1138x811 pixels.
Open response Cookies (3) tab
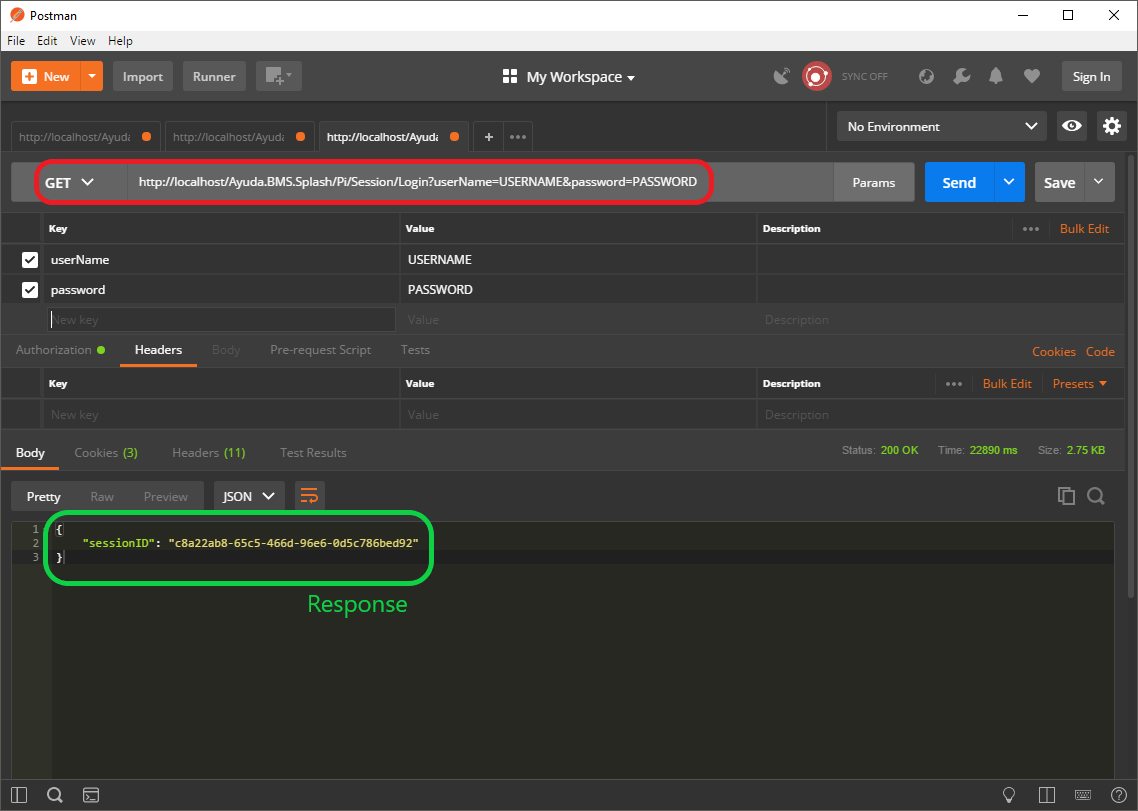tap(106, 453)
